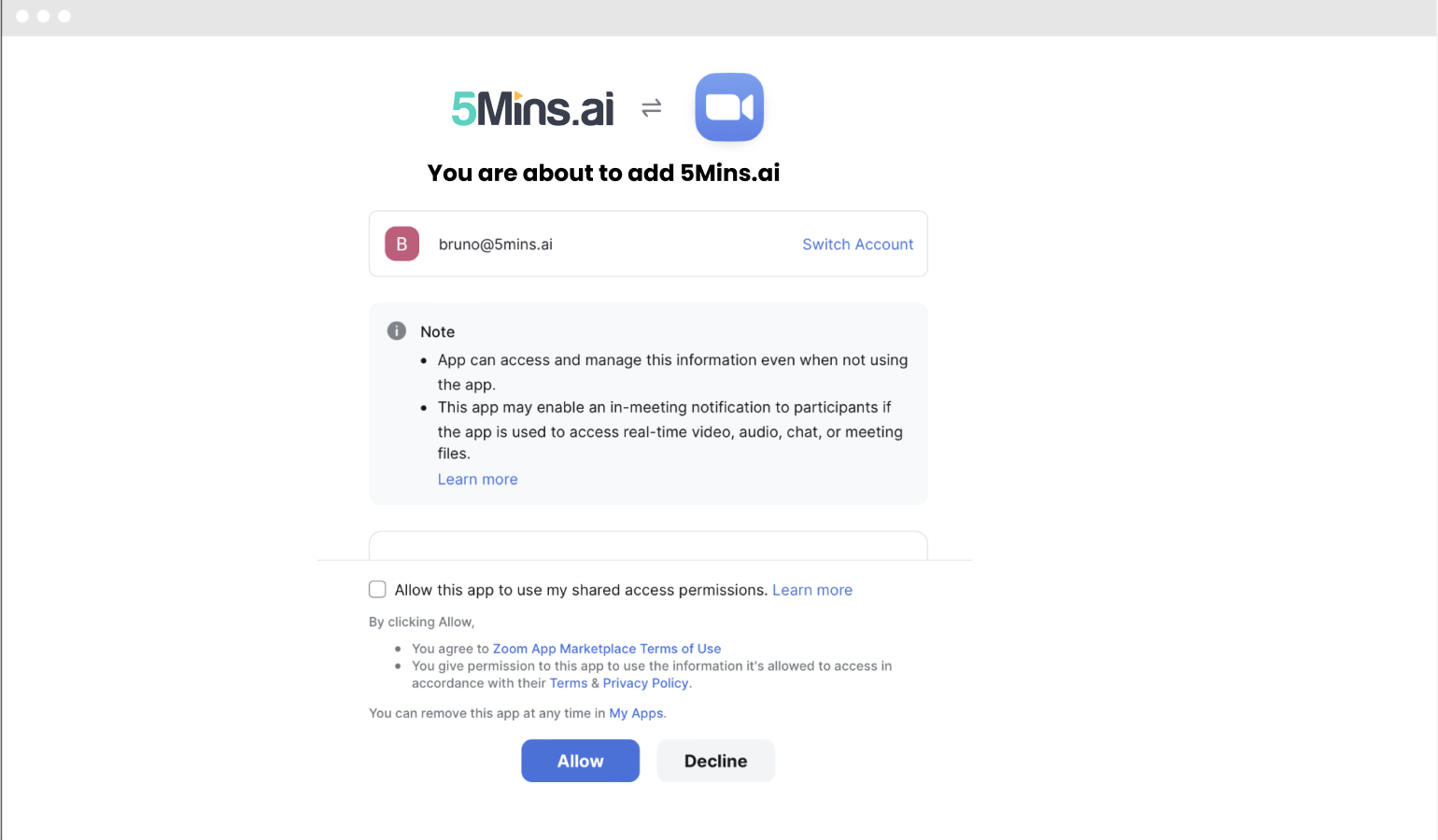Decline adding the 5Mins.ai app
The width and height of the screenshot is (1438, 840).
[715, 761]
